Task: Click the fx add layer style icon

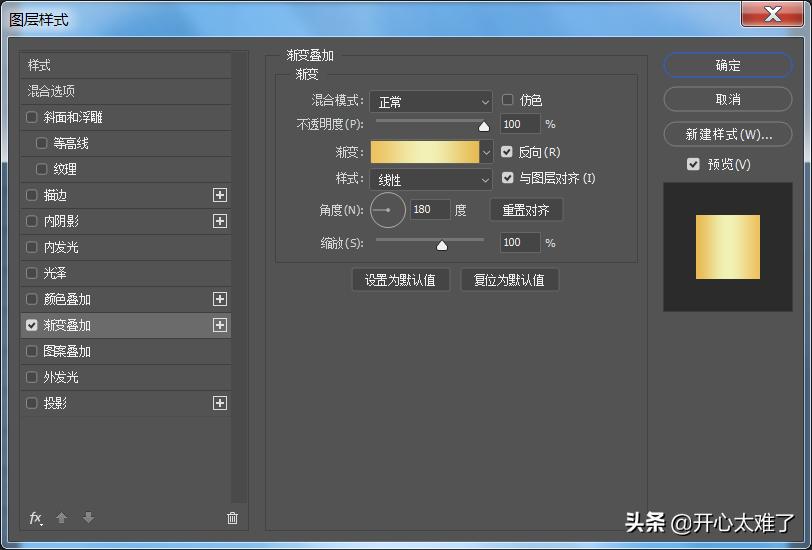Action: (35, 518)
